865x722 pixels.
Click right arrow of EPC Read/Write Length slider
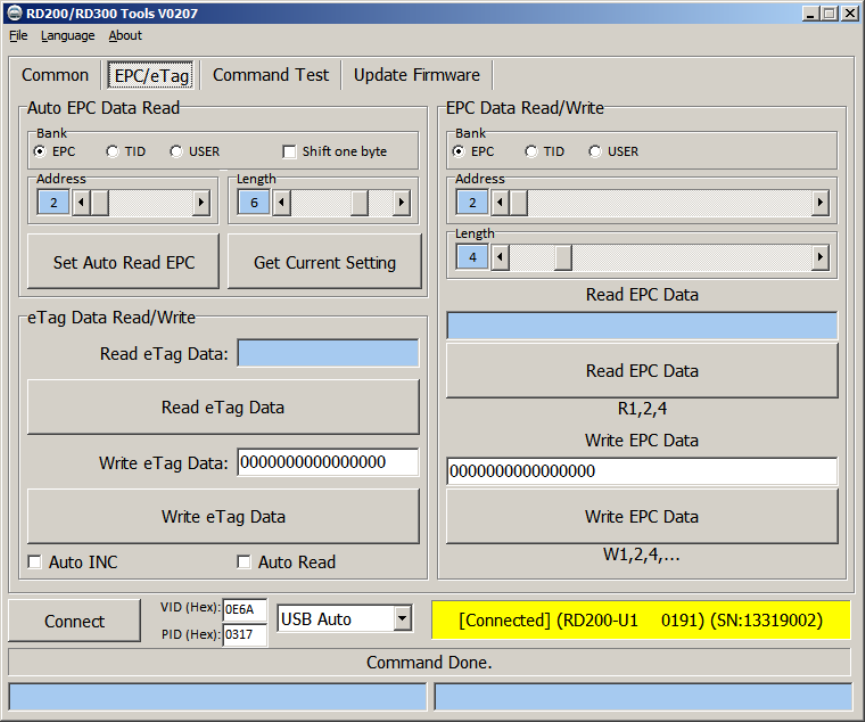click(820, 257)
